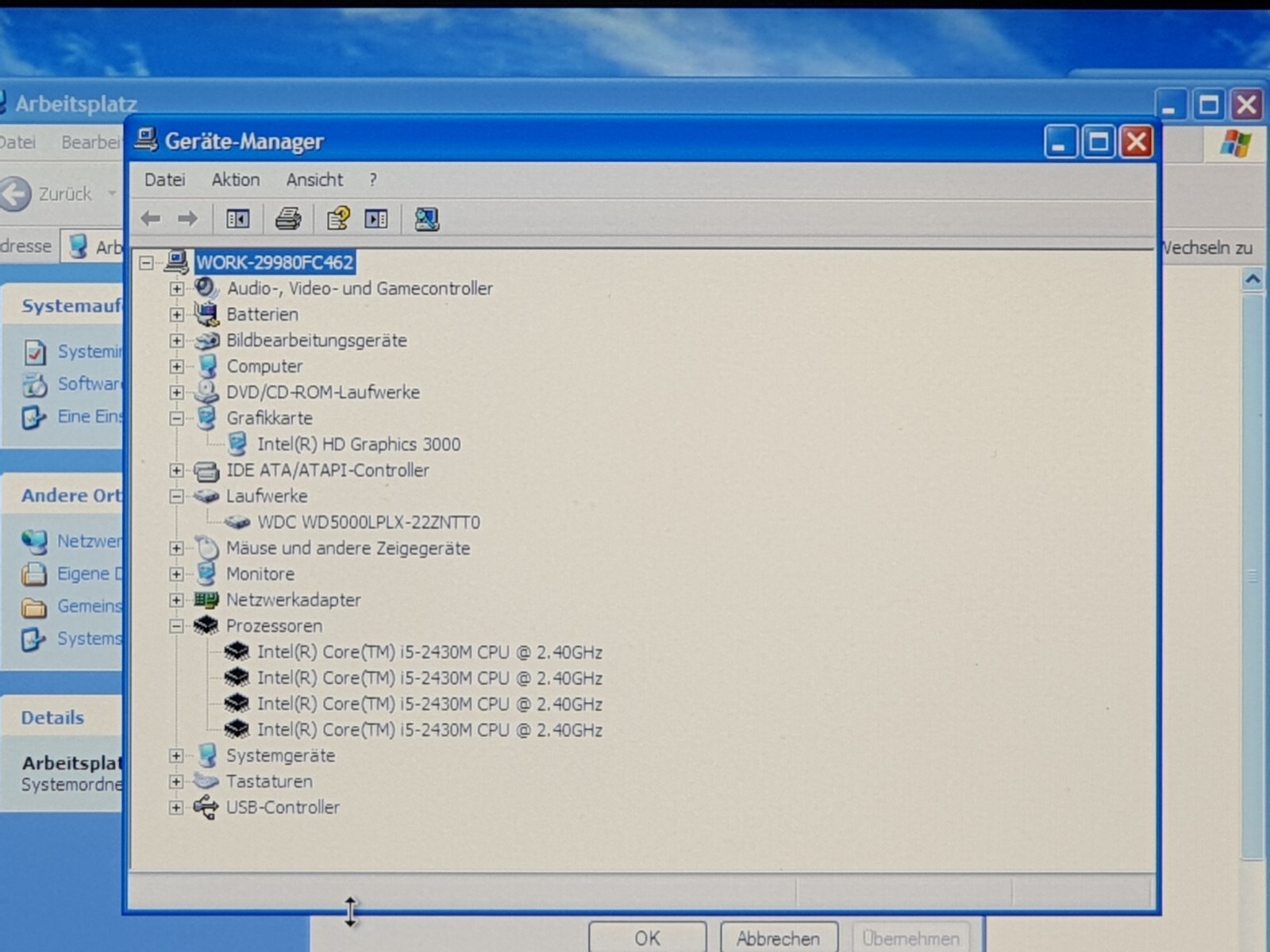Select the WDC WD5000LPLX drive icon
The image size is (1270, 952).
tap(237, 522)
